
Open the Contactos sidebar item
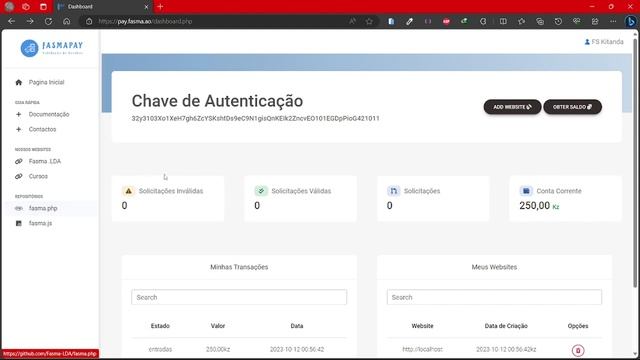42,129
